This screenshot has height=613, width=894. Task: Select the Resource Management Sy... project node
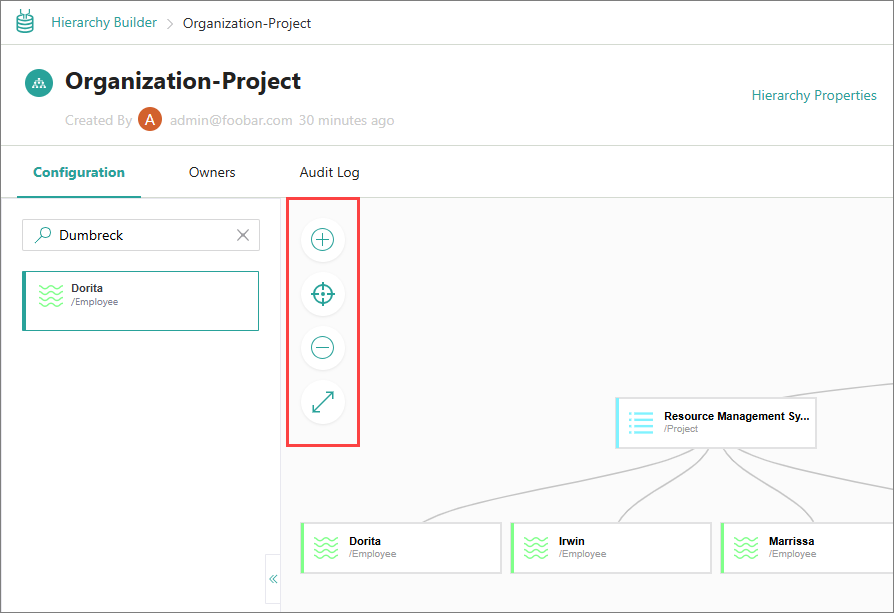tap(716, 423)
